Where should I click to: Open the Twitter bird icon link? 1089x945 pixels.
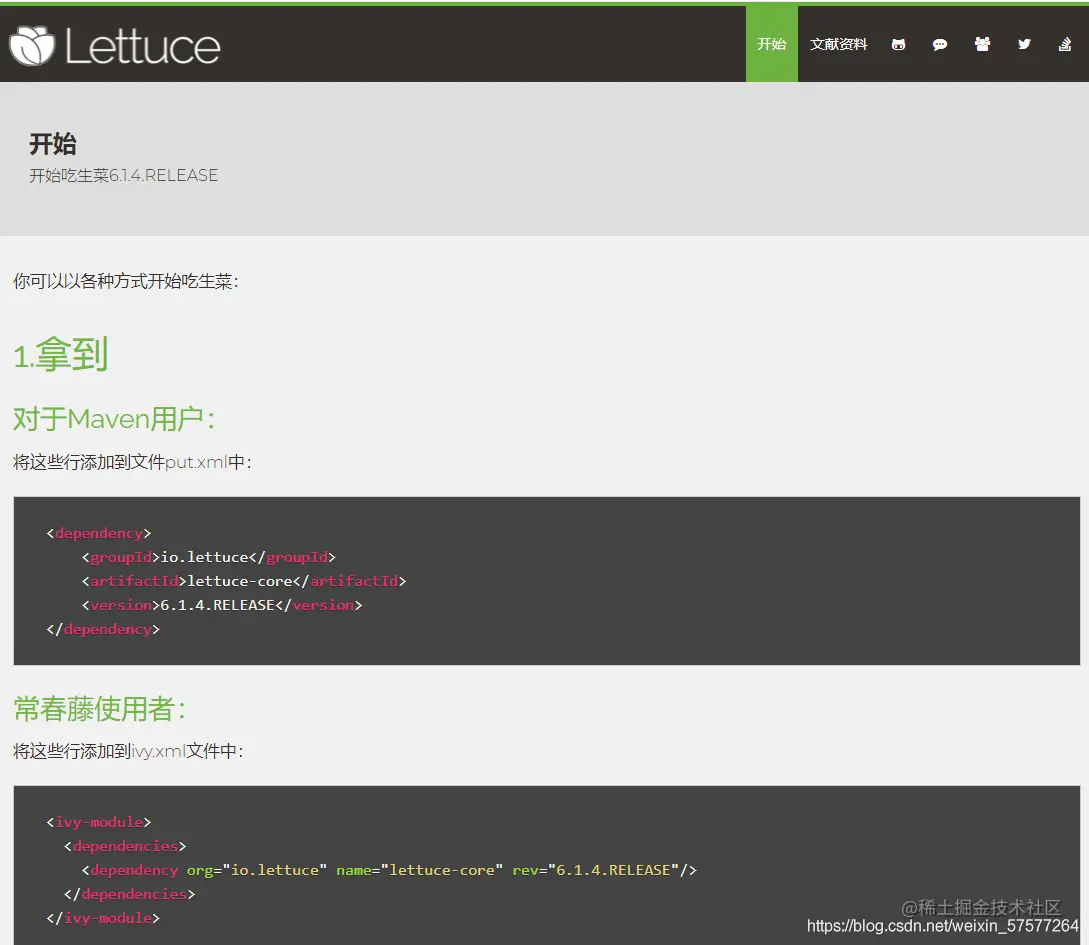click(1024, 44)
